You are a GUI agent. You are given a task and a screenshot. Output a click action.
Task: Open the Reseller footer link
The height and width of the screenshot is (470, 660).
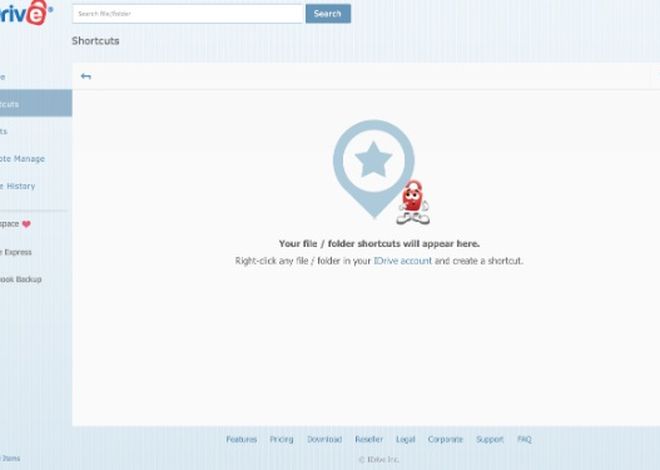(x=369, y=439)
